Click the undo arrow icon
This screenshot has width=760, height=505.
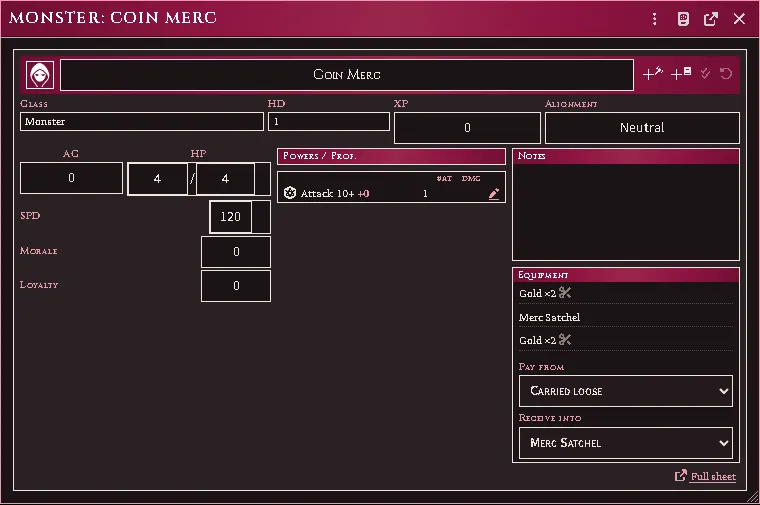(726, 74)
